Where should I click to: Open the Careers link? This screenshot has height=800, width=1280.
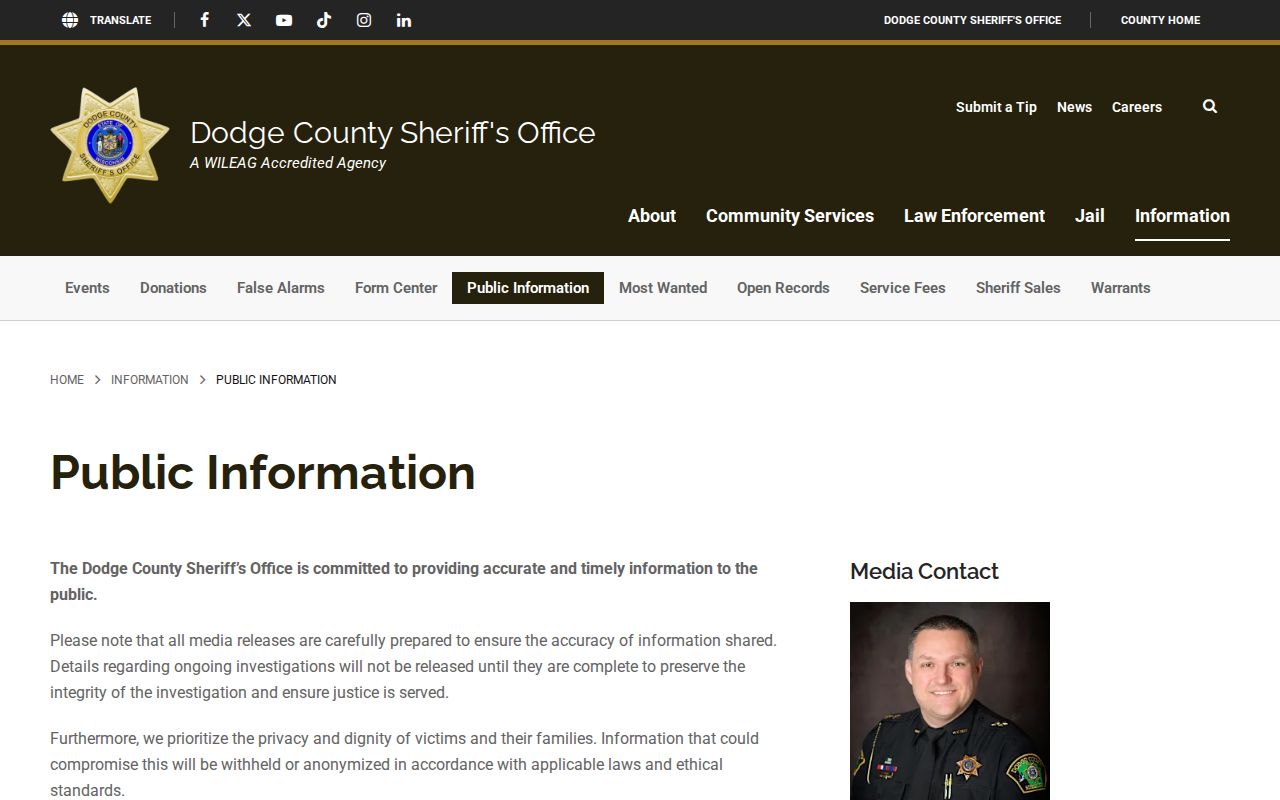click(x=1137, y=107)
